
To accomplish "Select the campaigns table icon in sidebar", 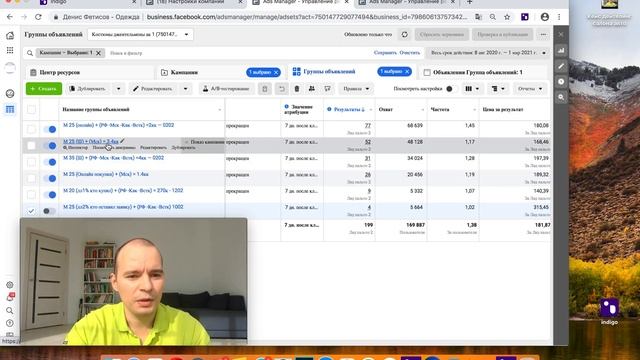I will 10,109.
